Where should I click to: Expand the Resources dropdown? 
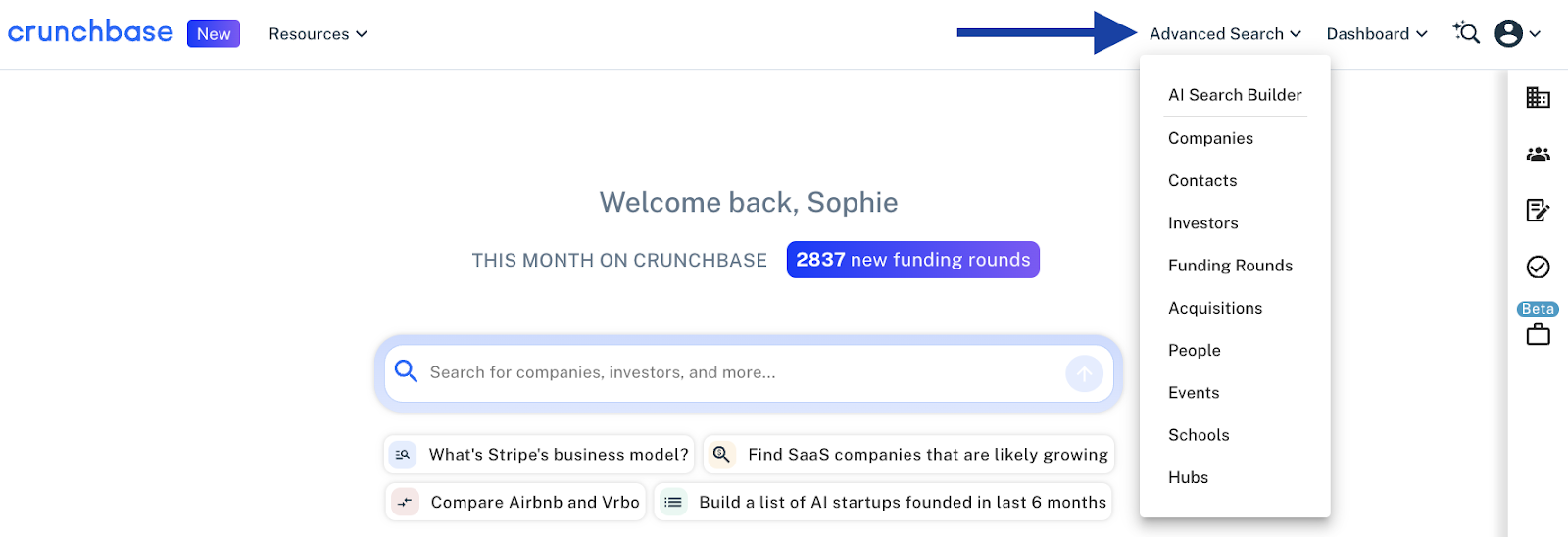click(x=318, y=34)
